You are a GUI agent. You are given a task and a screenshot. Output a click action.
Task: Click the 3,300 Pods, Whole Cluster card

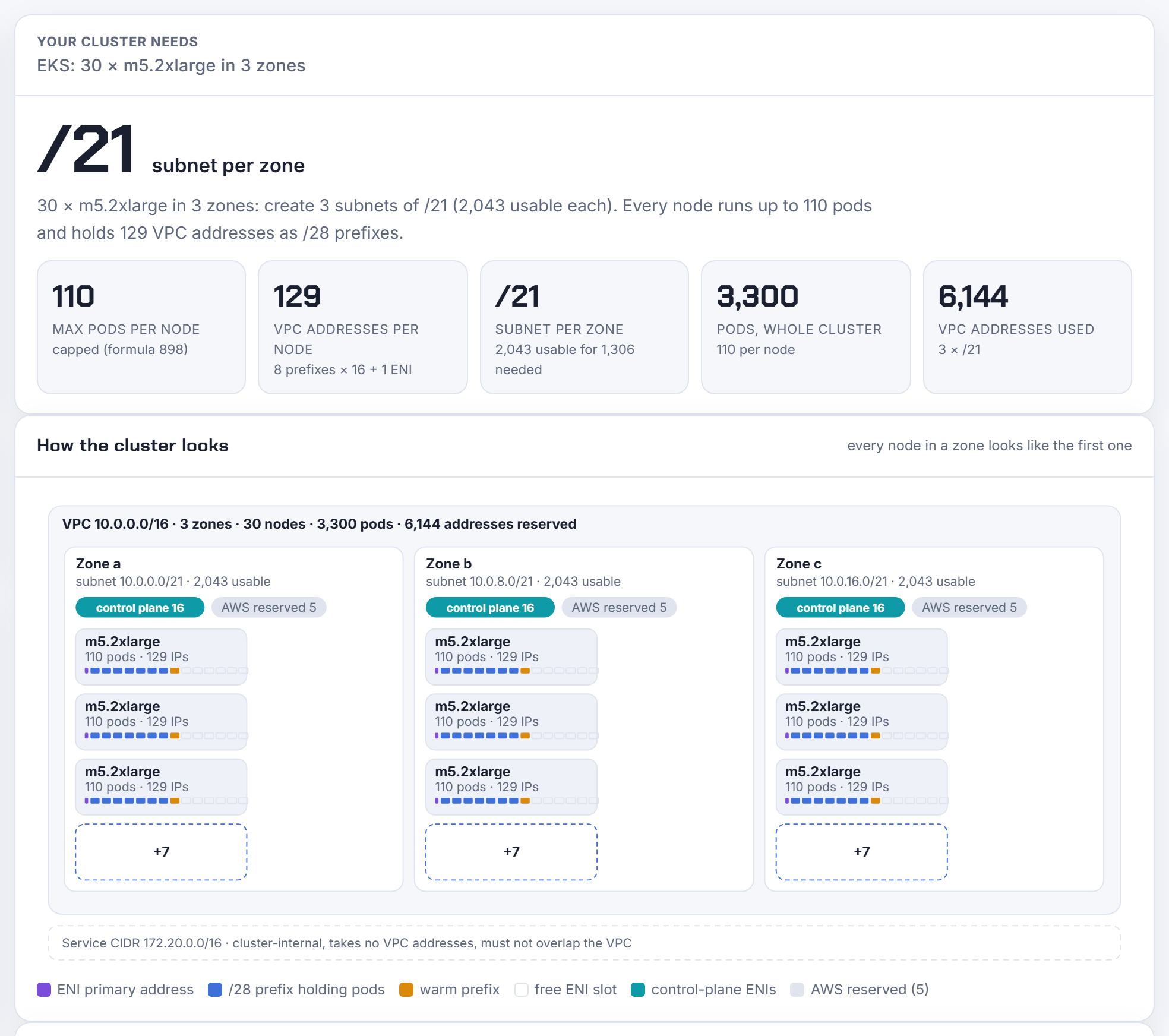(x=806, y=327)
